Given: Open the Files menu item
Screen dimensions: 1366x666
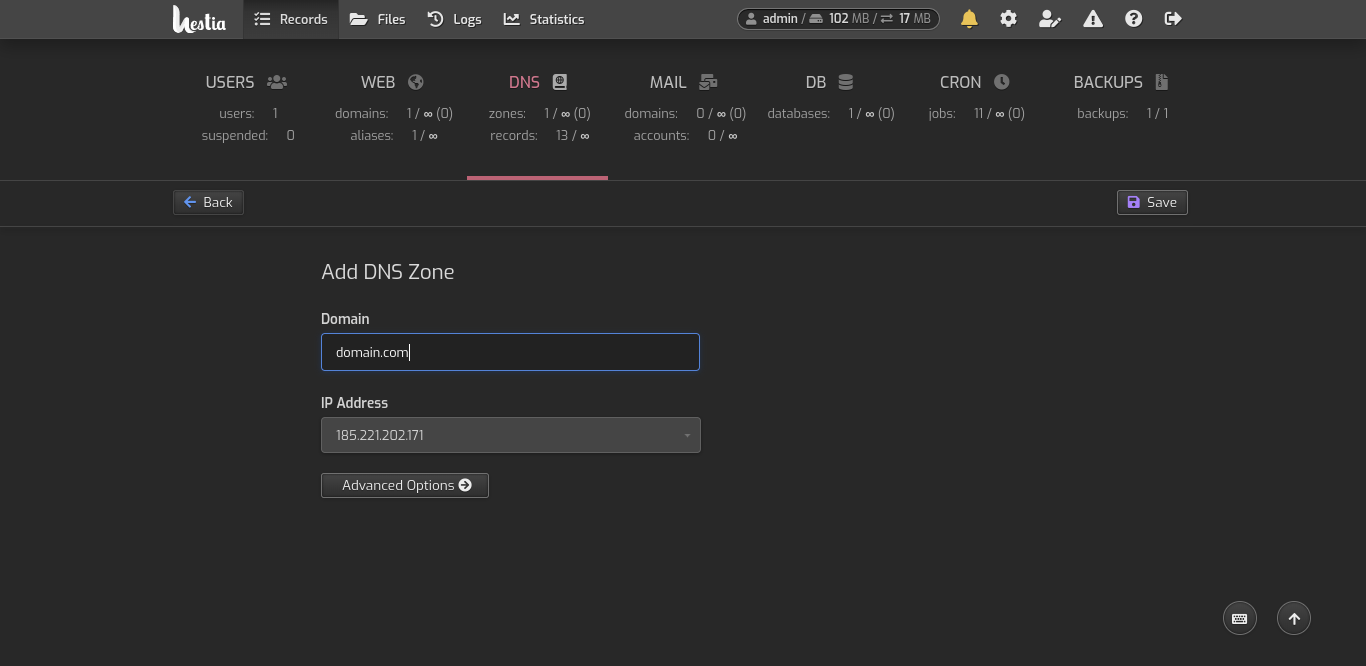Looking at the screenshot, I should tap(377, 19).
